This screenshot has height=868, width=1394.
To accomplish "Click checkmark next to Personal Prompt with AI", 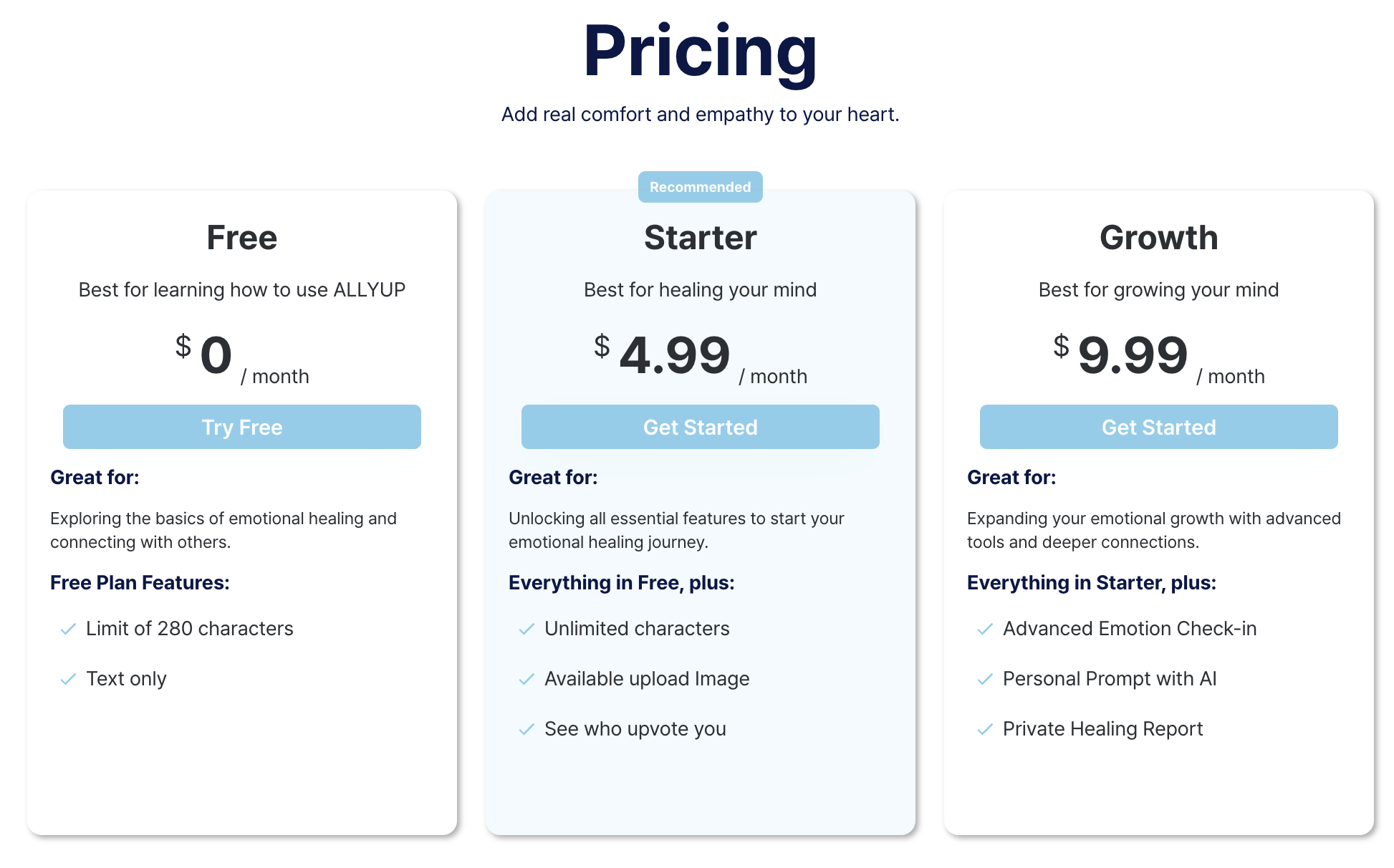I will 985,679.
